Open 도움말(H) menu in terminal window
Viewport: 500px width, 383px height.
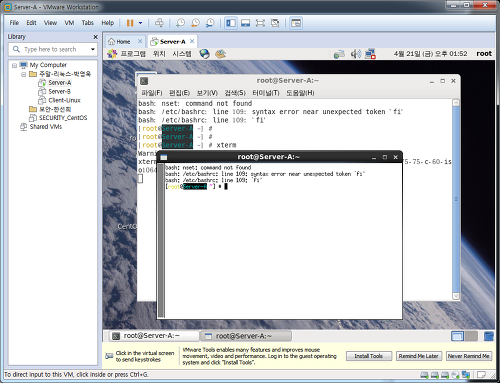[300, 93]
